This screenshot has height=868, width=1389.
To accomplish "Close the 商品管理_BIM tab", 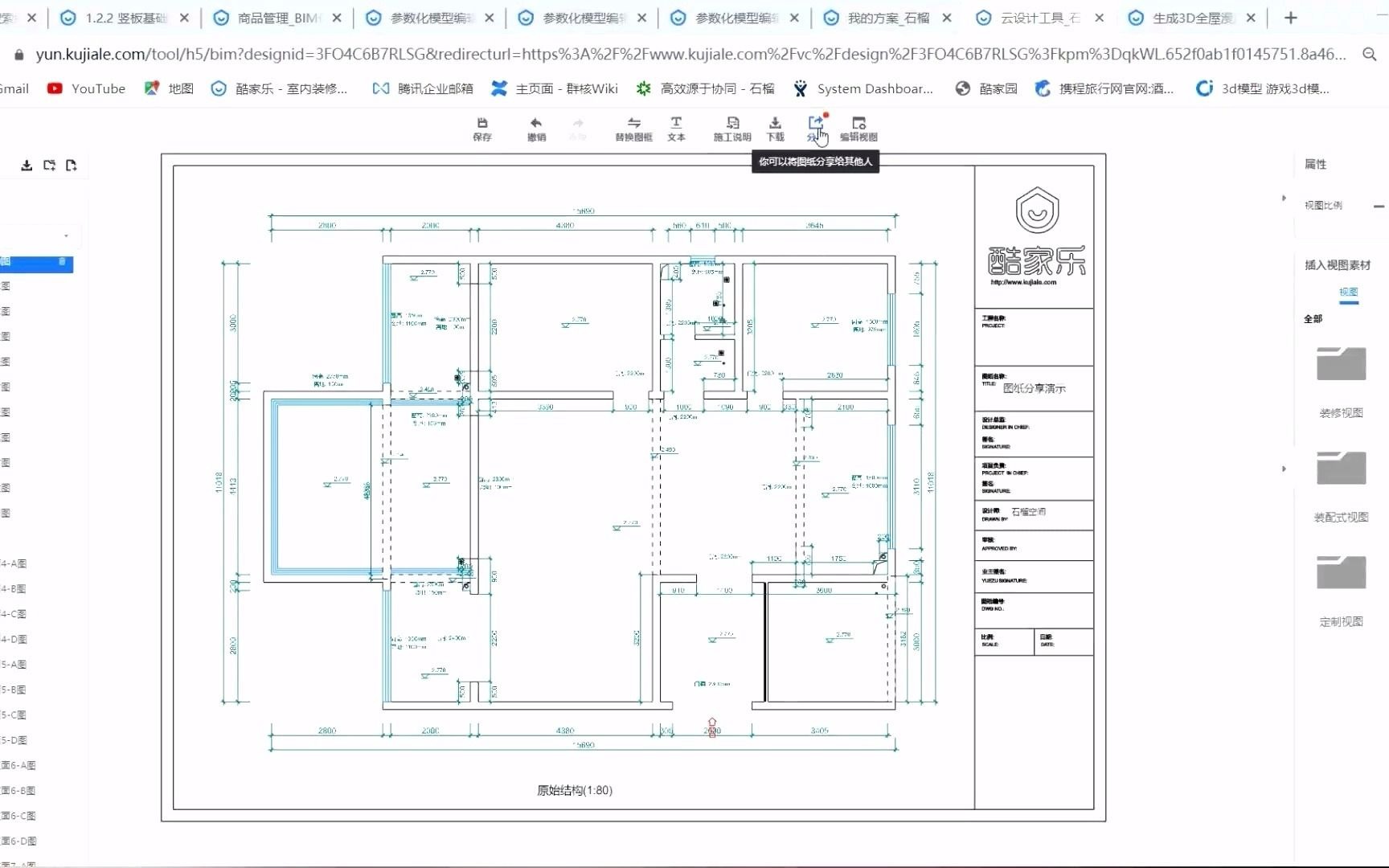I will [337, 18].
